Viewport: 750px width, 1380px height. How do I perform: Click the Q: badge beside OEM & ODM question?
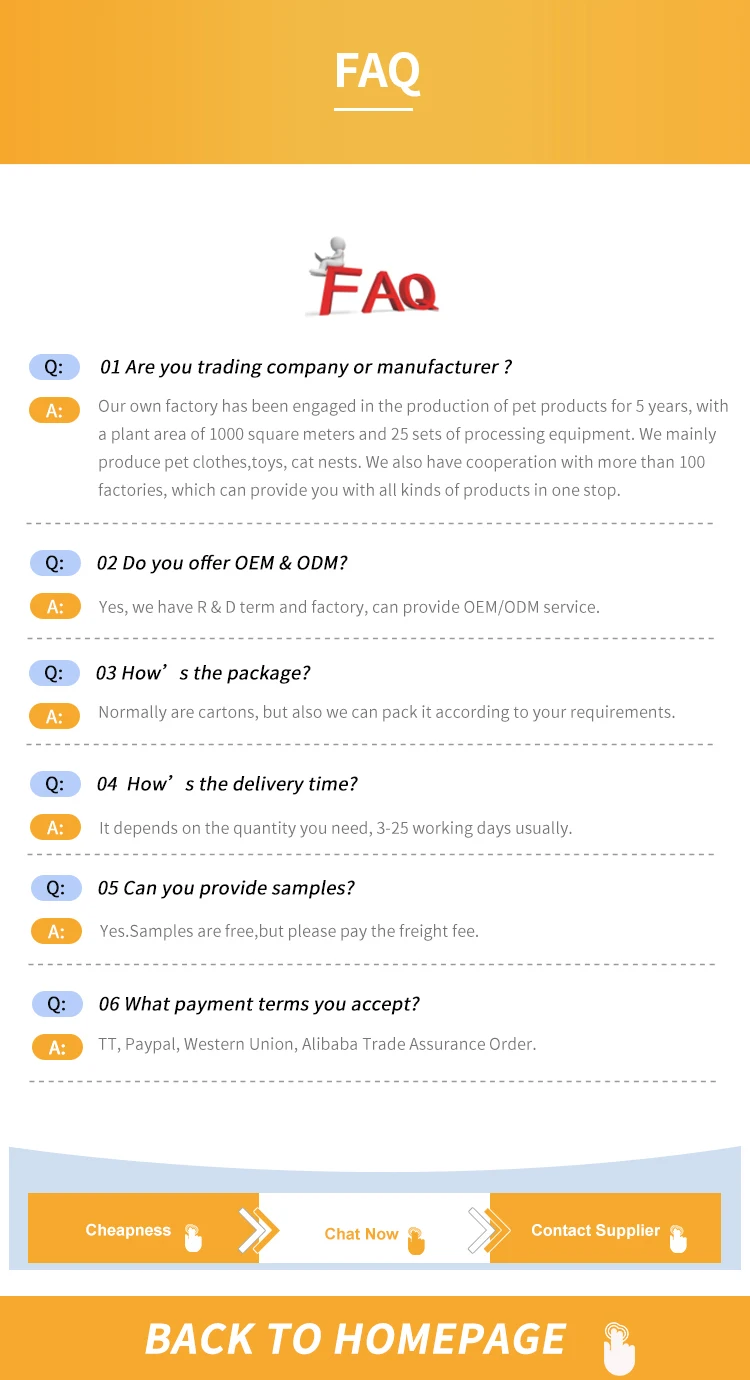[x=55, y=563]
